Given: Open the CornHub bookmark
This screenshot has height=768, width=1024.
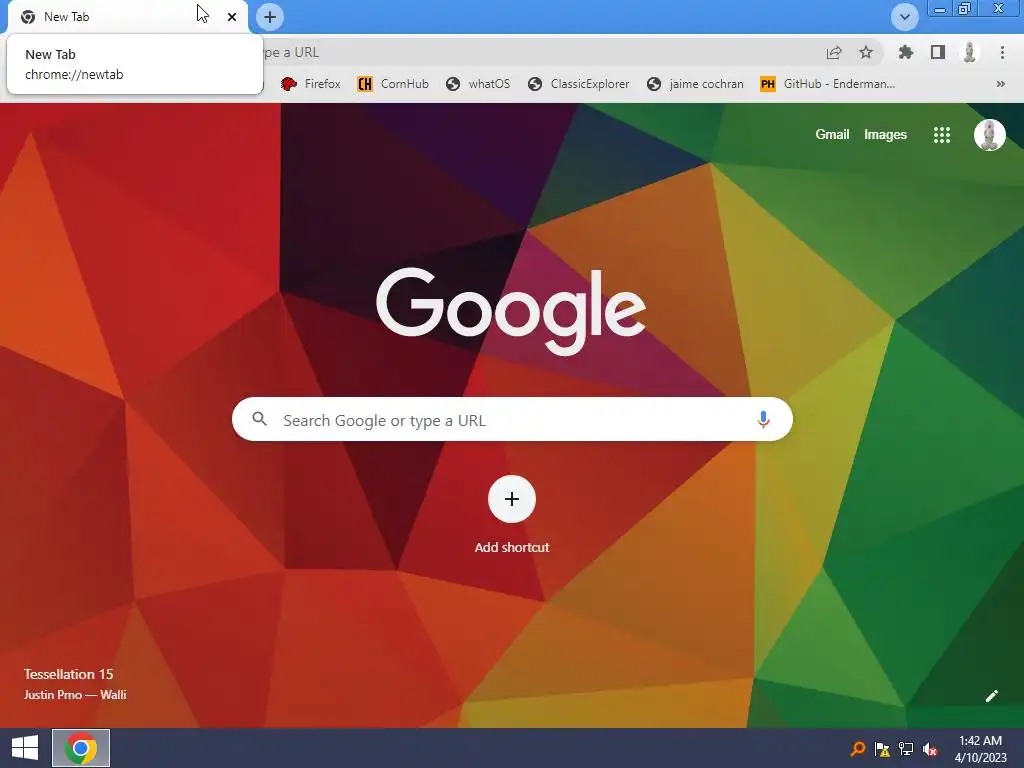Looking at the screenshot, I should pos(393,84).
